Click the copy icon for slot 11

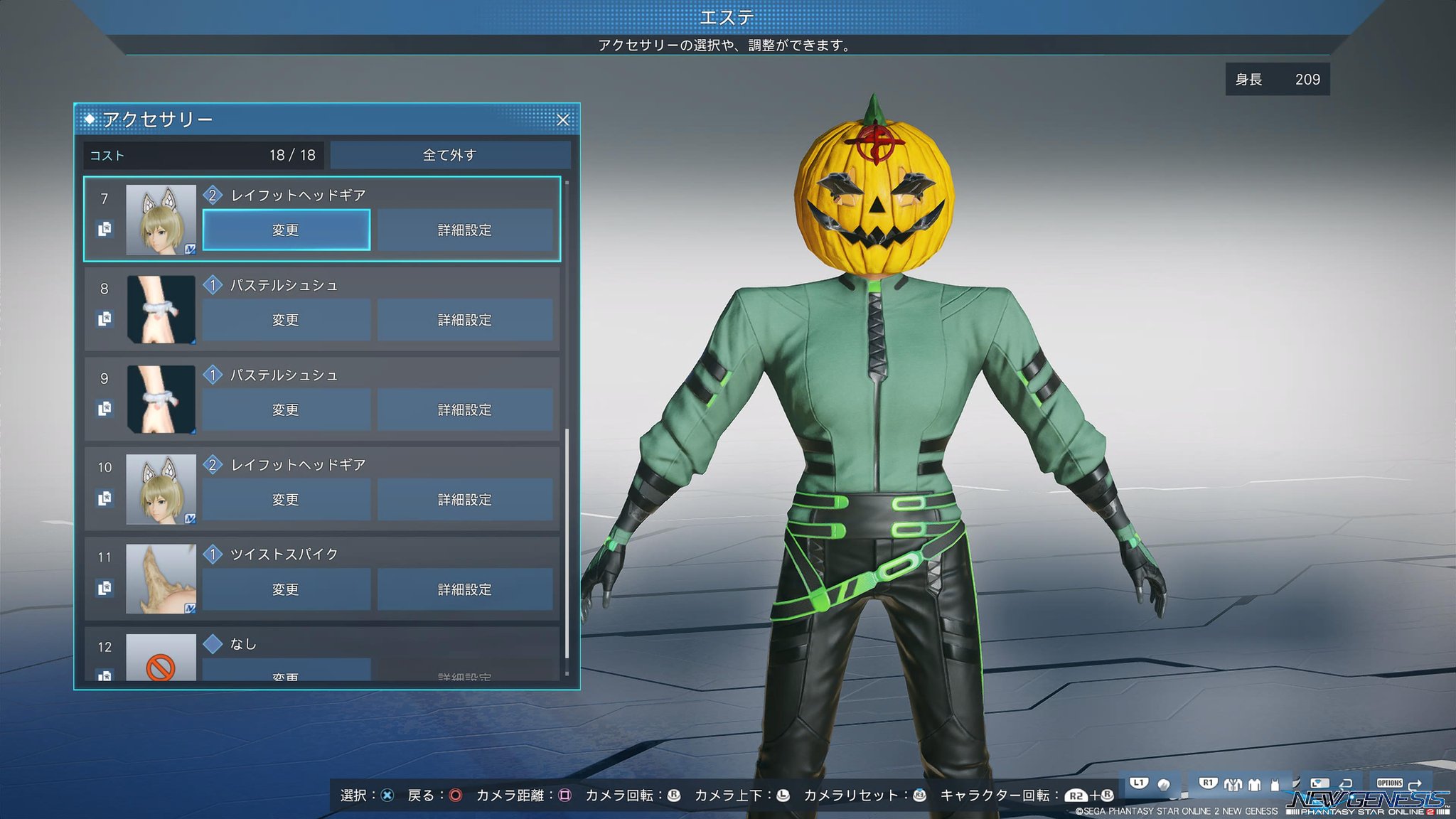click(x=105, y=588)
